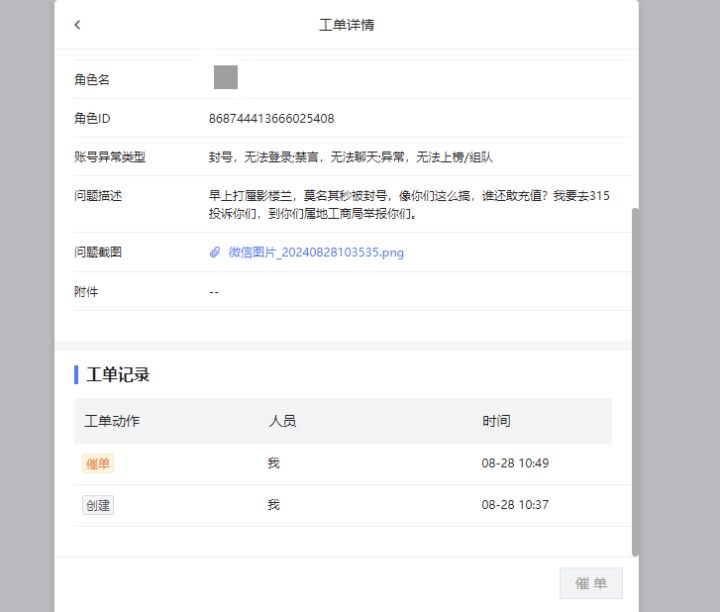Click the account abnormal type value text
Image resolution: width=720 pixels, height=612 pixels.
[x=351, y=157]
